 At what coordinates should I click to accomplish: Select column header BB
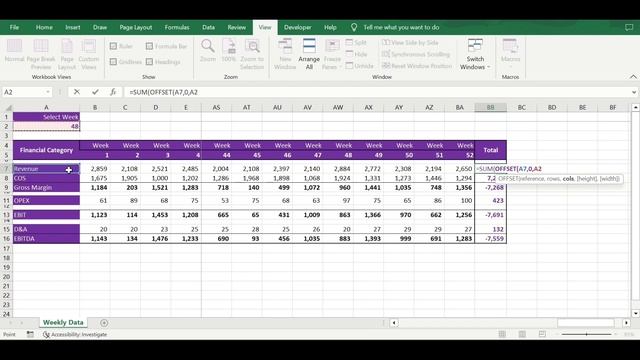[491, 107]
